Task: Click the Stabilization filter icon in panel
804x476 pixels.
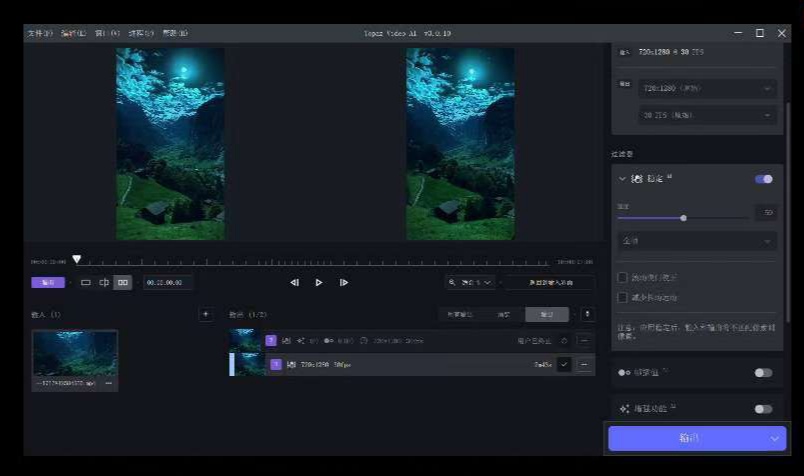Action: pyautogui.click(x=637, y=179)
